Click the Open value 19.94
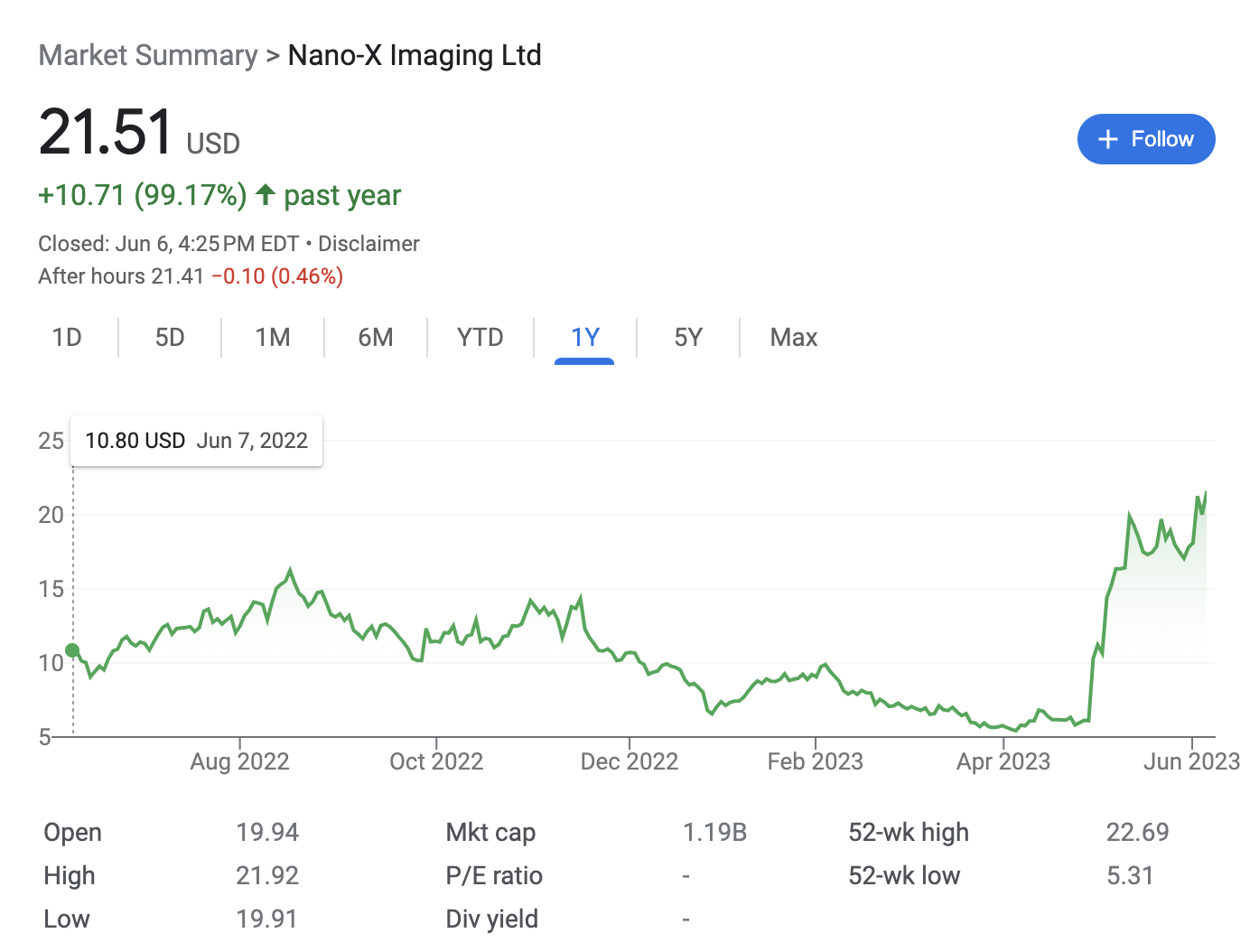The height and width of the screenshot is (952, 1259). (267, 832)
